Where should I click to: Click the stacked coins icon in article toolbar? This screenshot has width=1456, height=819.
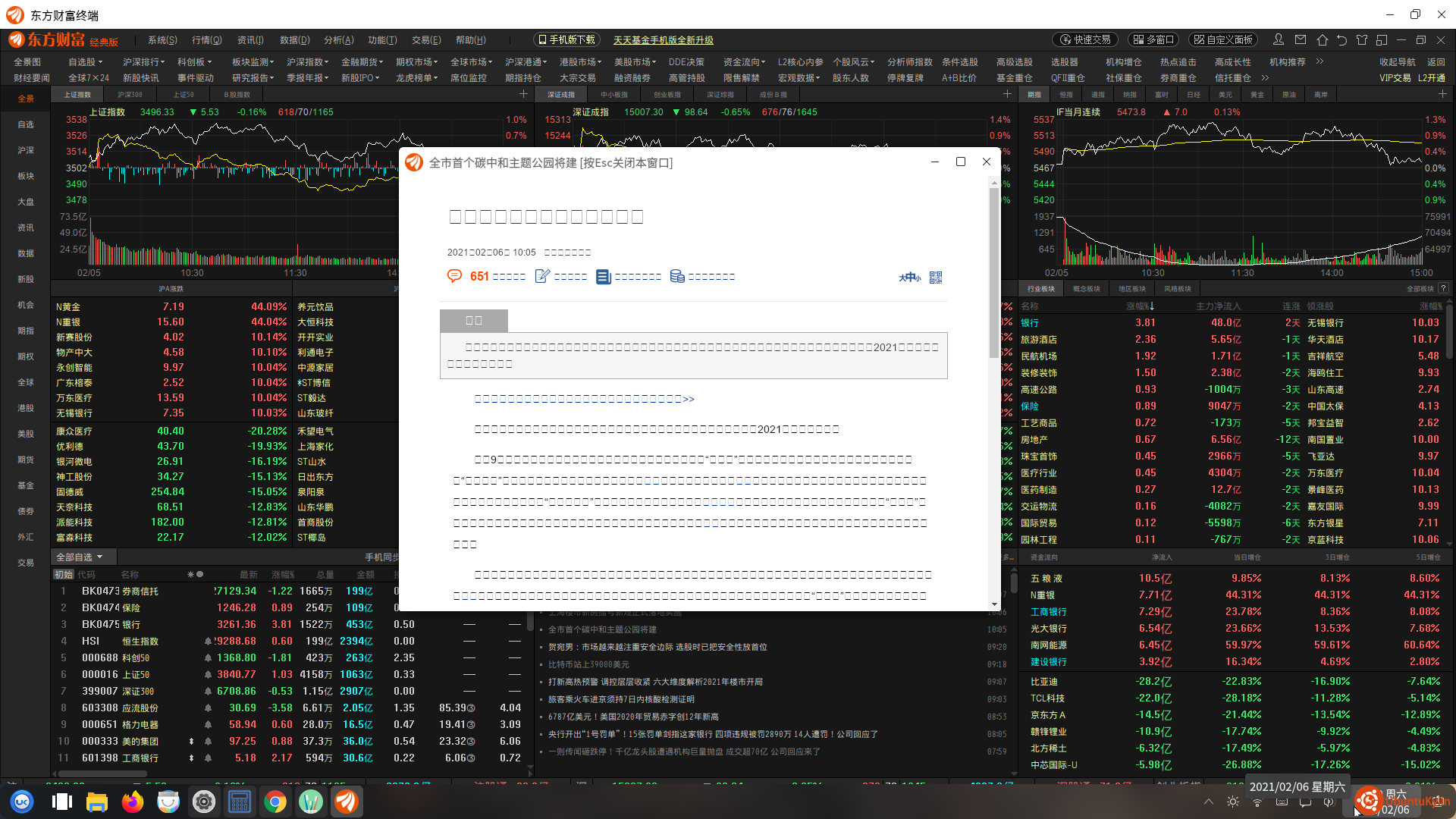[677, 276]
